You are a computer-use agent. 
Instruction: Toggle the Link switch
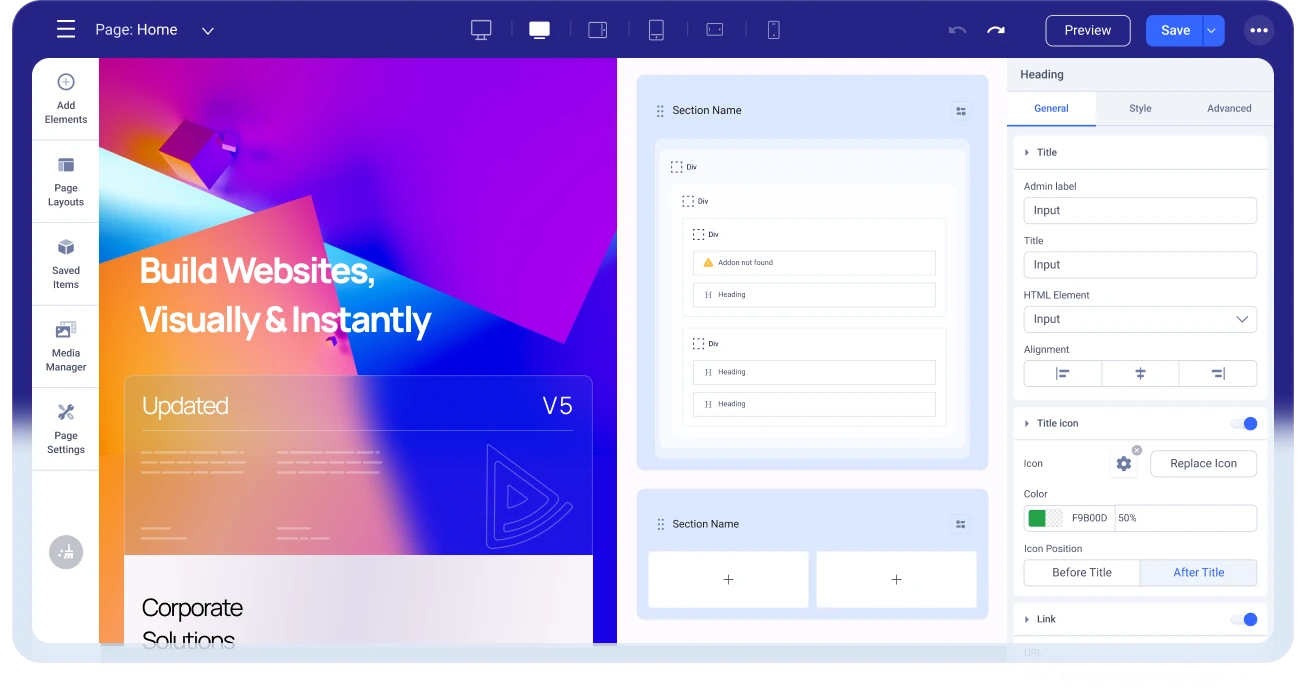click(1244, 619)
